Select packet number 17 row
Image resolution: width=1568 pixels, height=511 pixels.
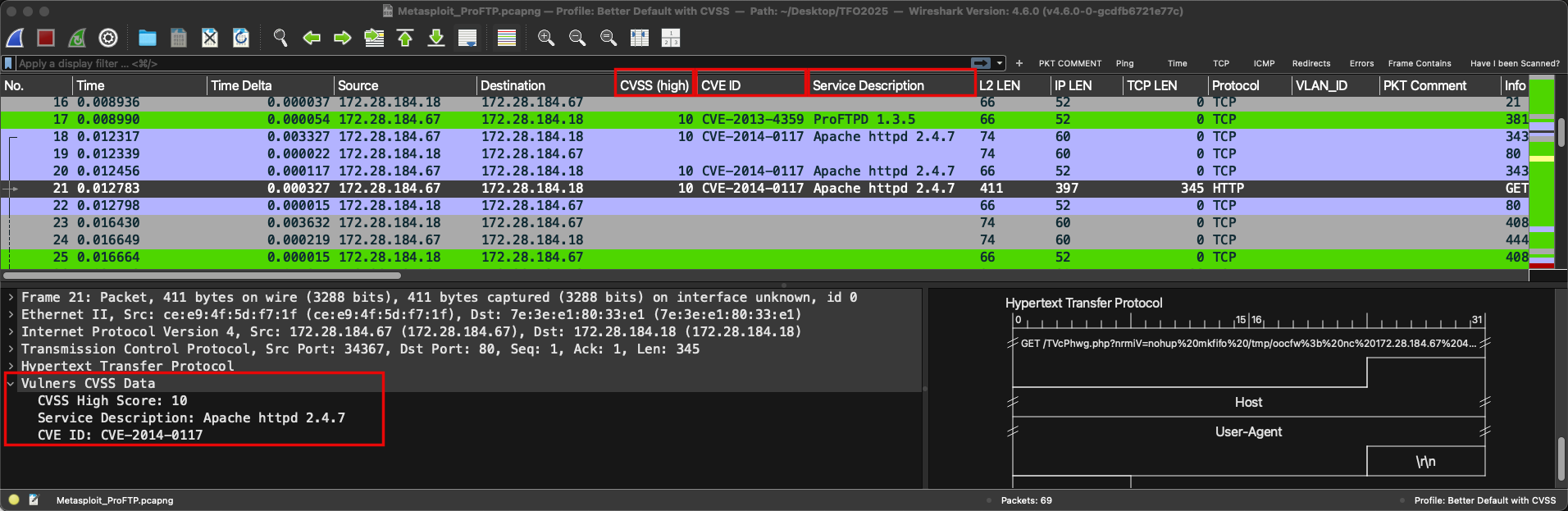(764, 119)
